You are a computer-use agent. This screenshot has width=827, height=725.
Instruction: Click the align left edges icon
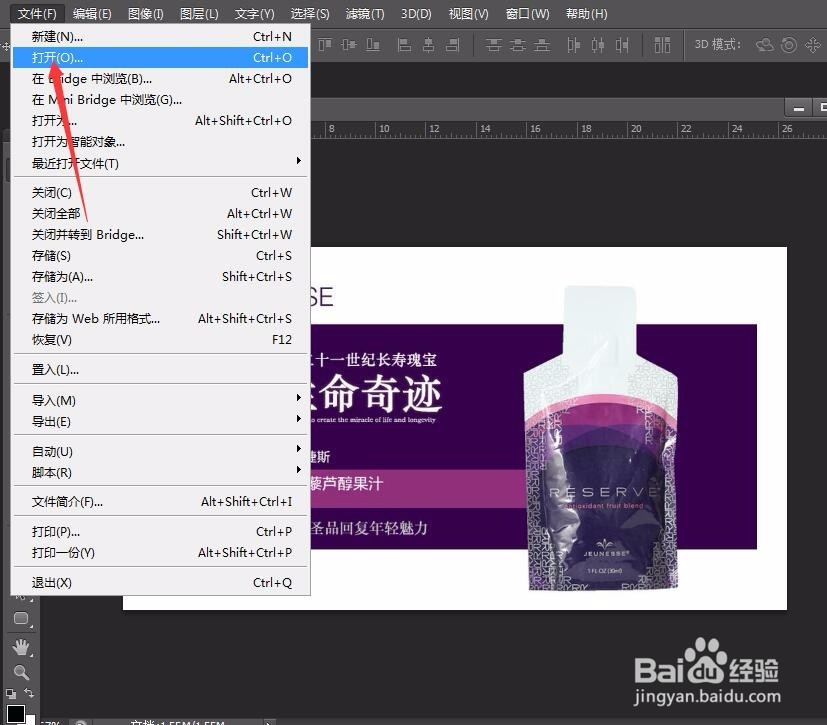click(405, 45)
